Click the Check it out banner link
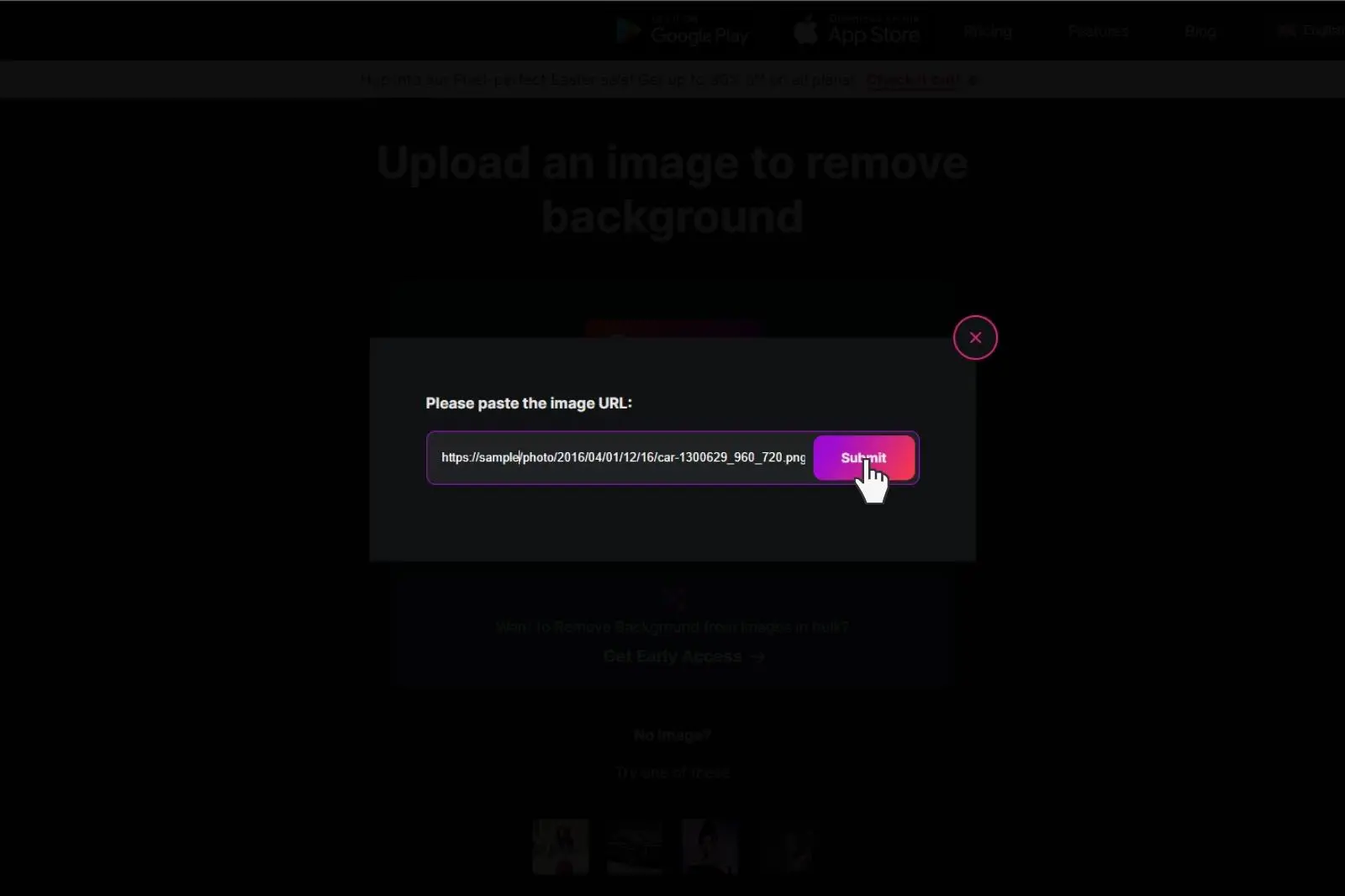1345x896 pixels. point(913,81)
